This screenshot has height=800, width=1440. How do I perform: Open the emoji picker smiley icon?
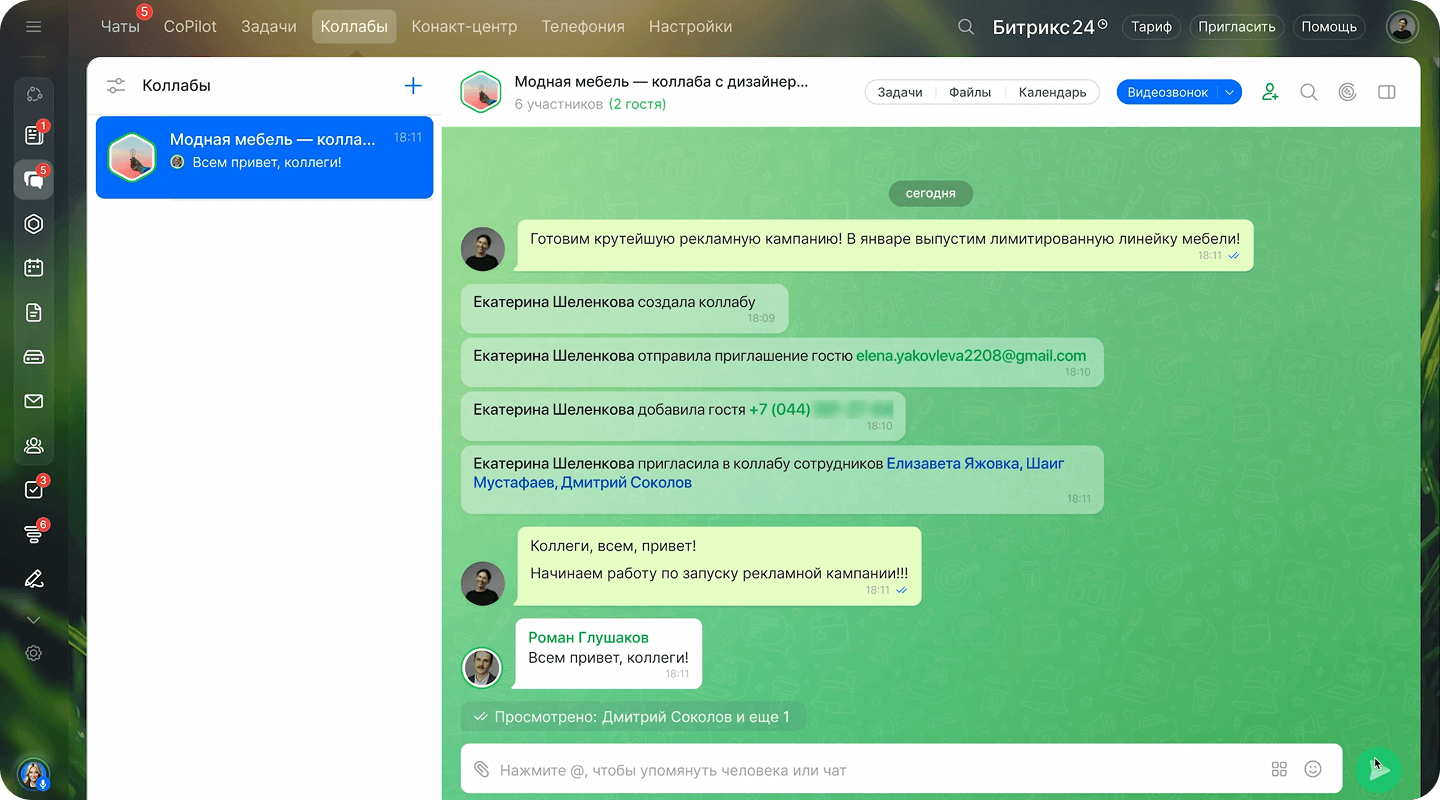(x=1313, y=769)
